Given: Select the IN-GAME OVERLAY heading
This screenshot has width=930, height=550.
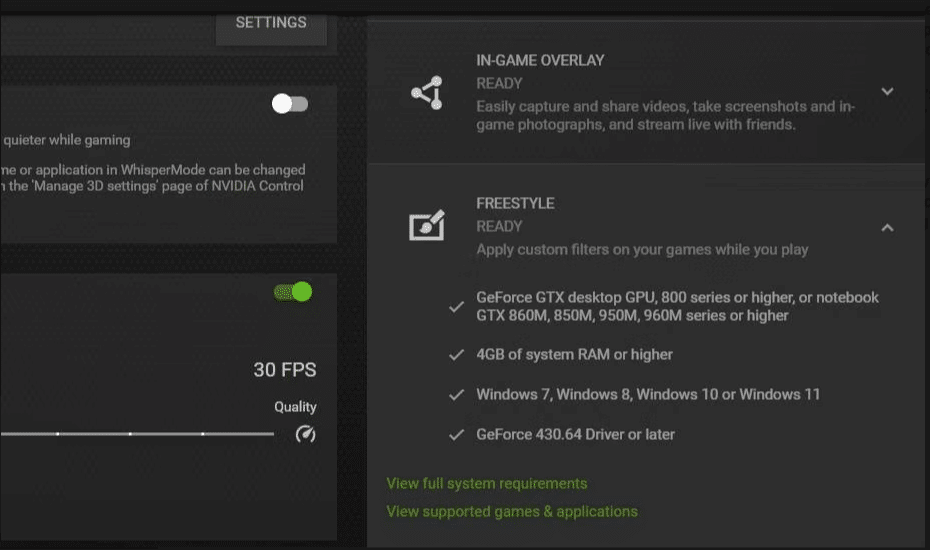Looking at the screenshot, I should tap(540, 61).
